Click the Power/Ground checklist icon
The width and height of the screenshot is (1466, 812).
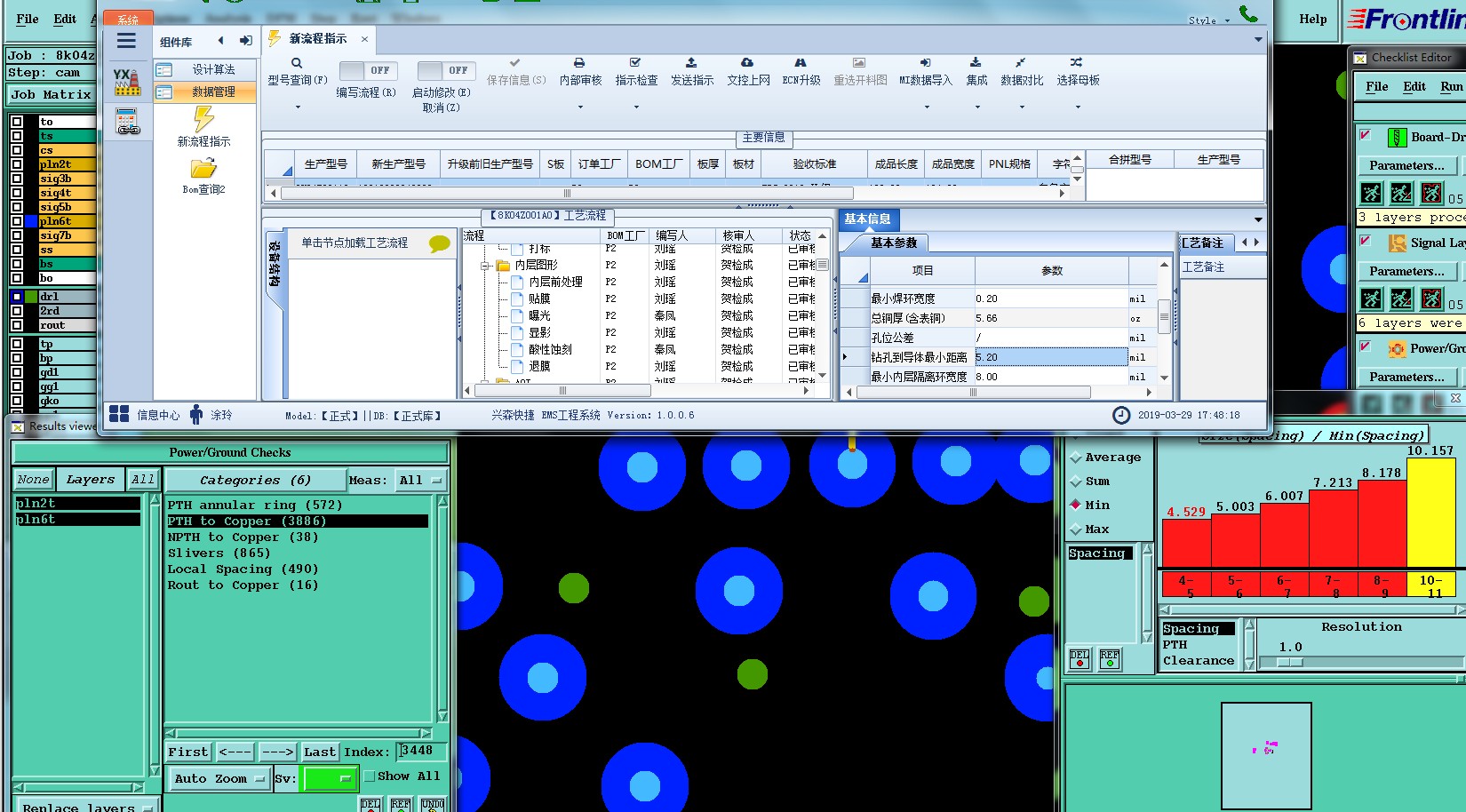(1397, 348)
